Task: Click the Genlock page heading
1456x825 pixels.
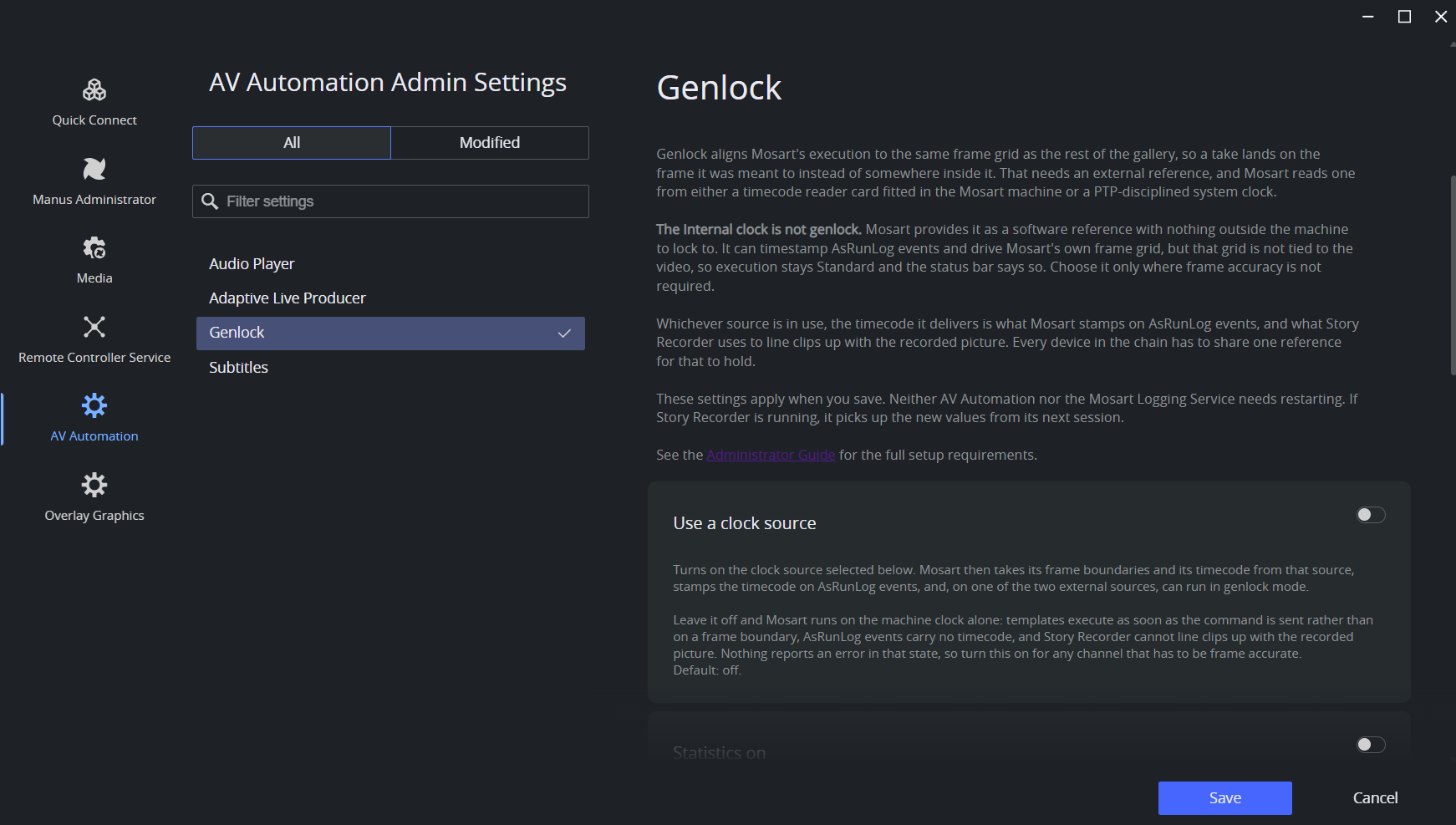Action: coord(719,88)
